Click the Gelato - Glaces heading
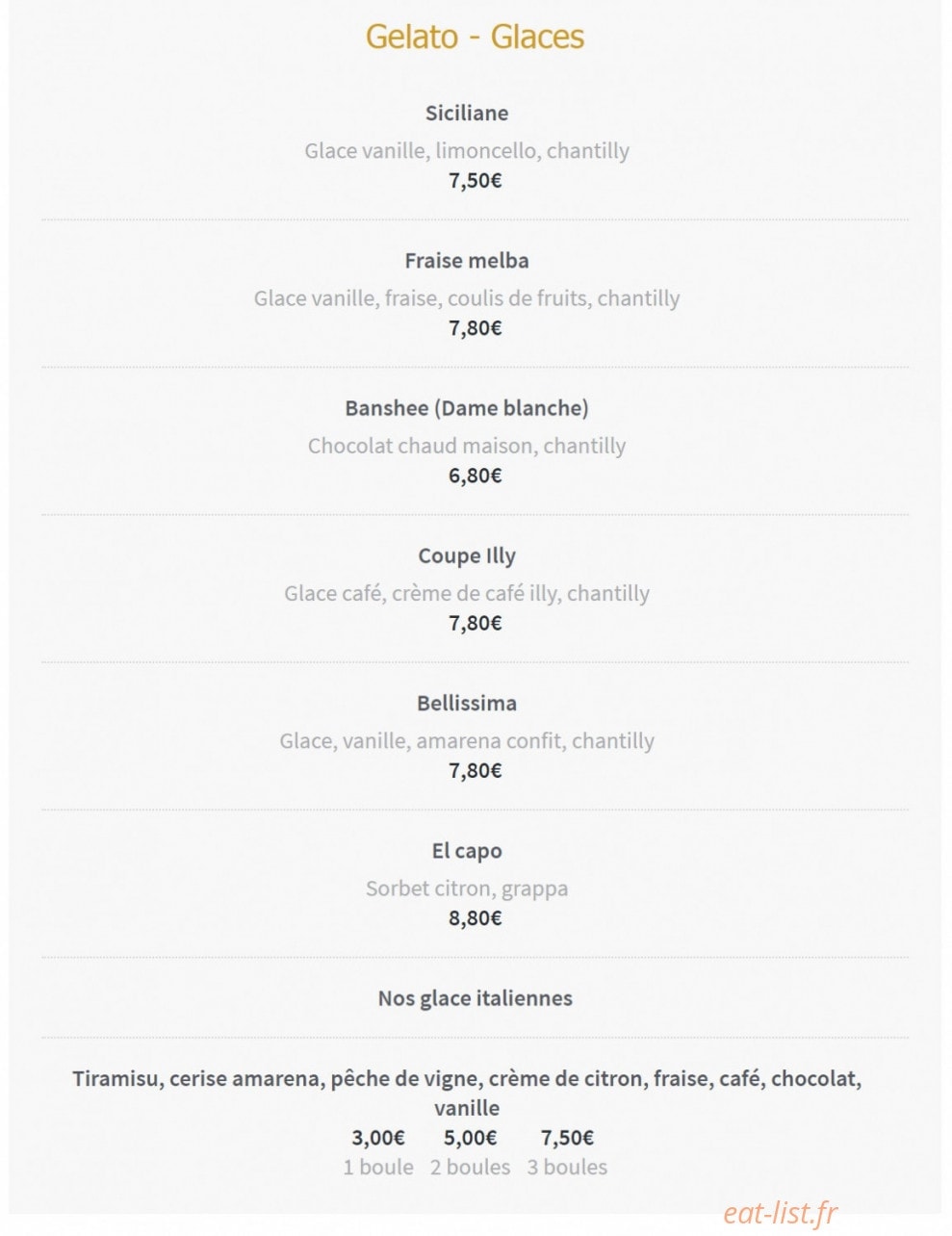952x1236 pixels. [475, 37]
